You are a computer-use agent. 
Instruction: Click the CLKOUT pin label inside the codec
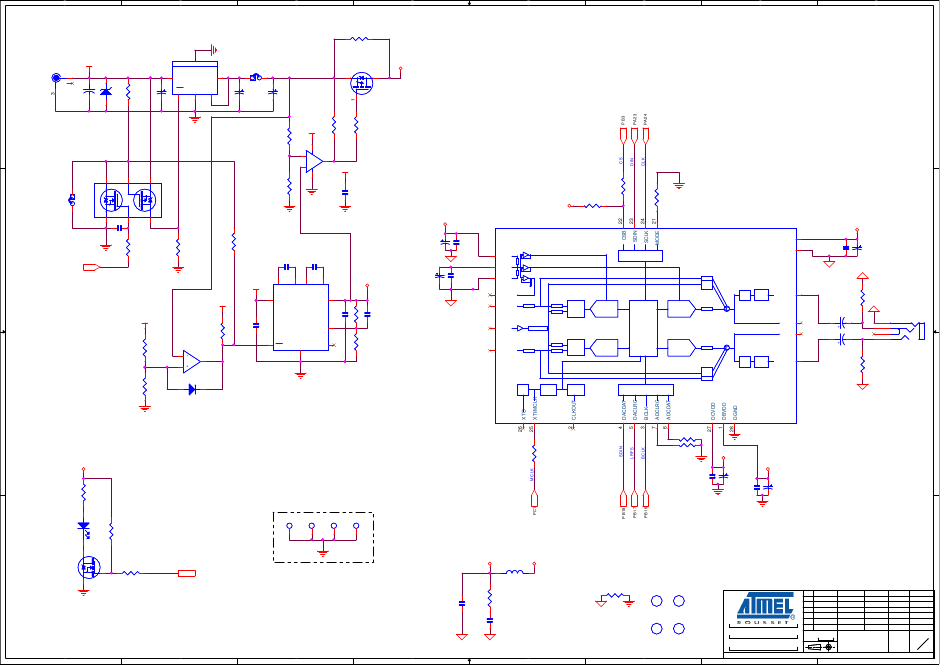574,409
